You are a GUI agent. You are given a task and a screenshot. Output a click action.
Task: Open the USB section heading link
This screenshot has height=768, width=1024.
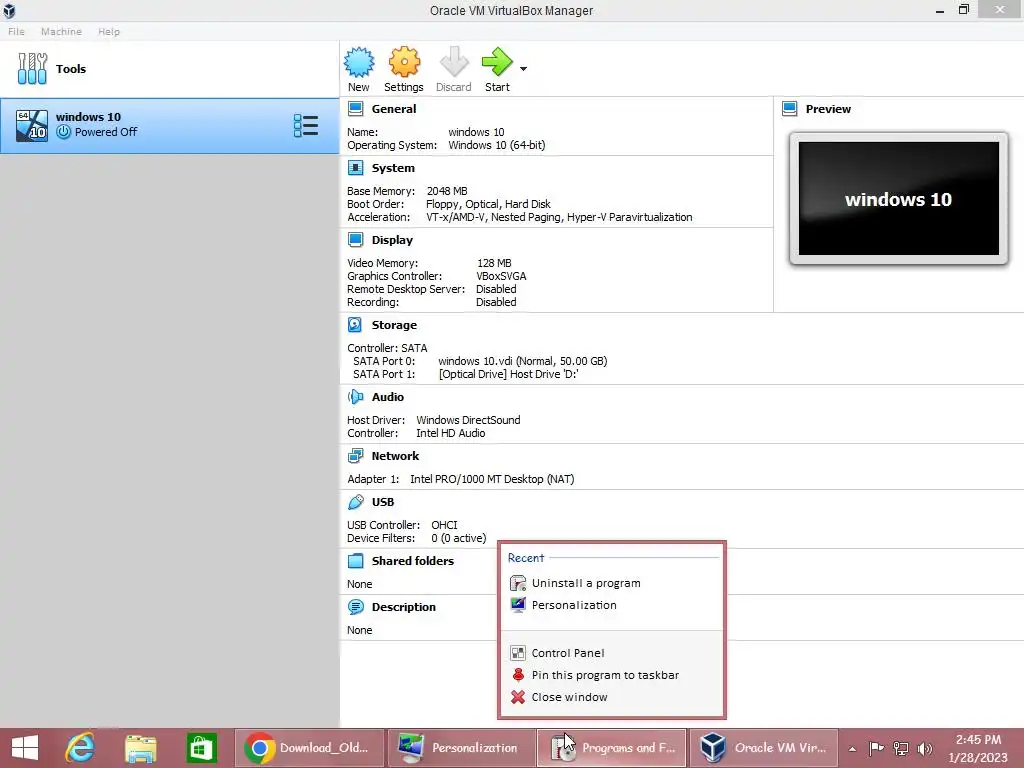[383, 502]
